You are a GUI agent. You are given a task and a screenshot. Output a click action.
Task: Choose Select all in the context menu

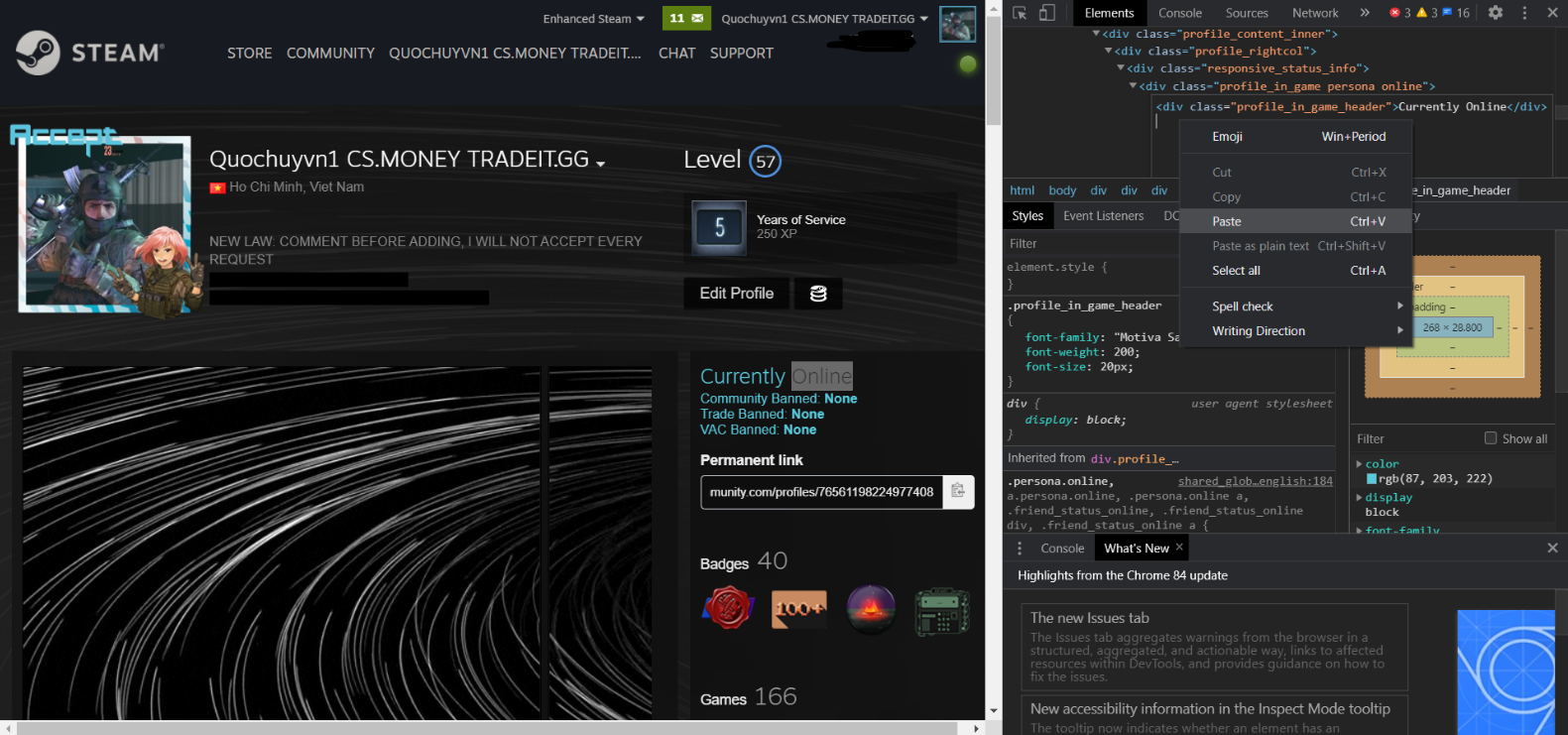click(1296, 271)
